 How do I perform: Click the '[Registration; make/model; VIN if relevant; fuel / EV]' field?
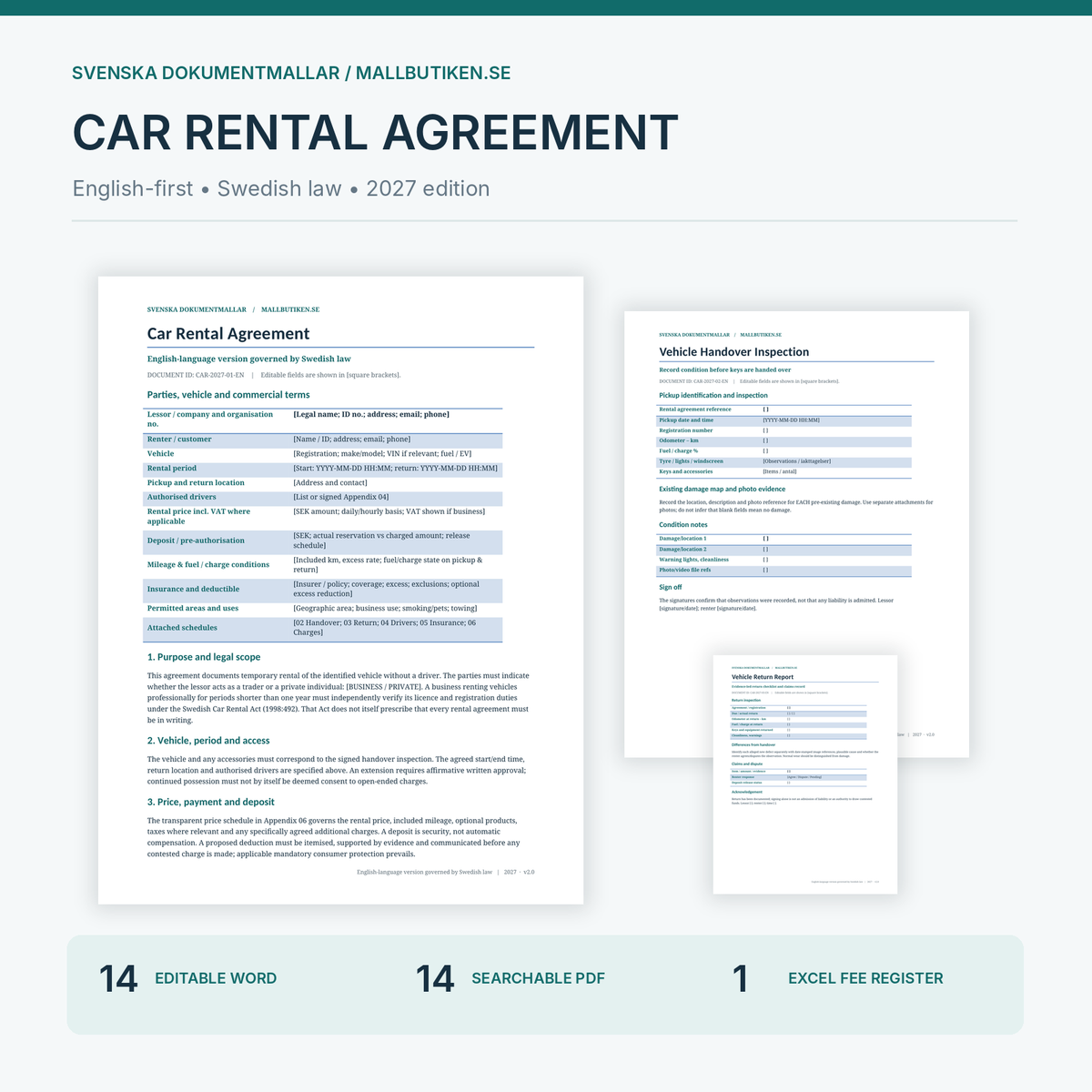pyautogui.click(x=382, y=453)
